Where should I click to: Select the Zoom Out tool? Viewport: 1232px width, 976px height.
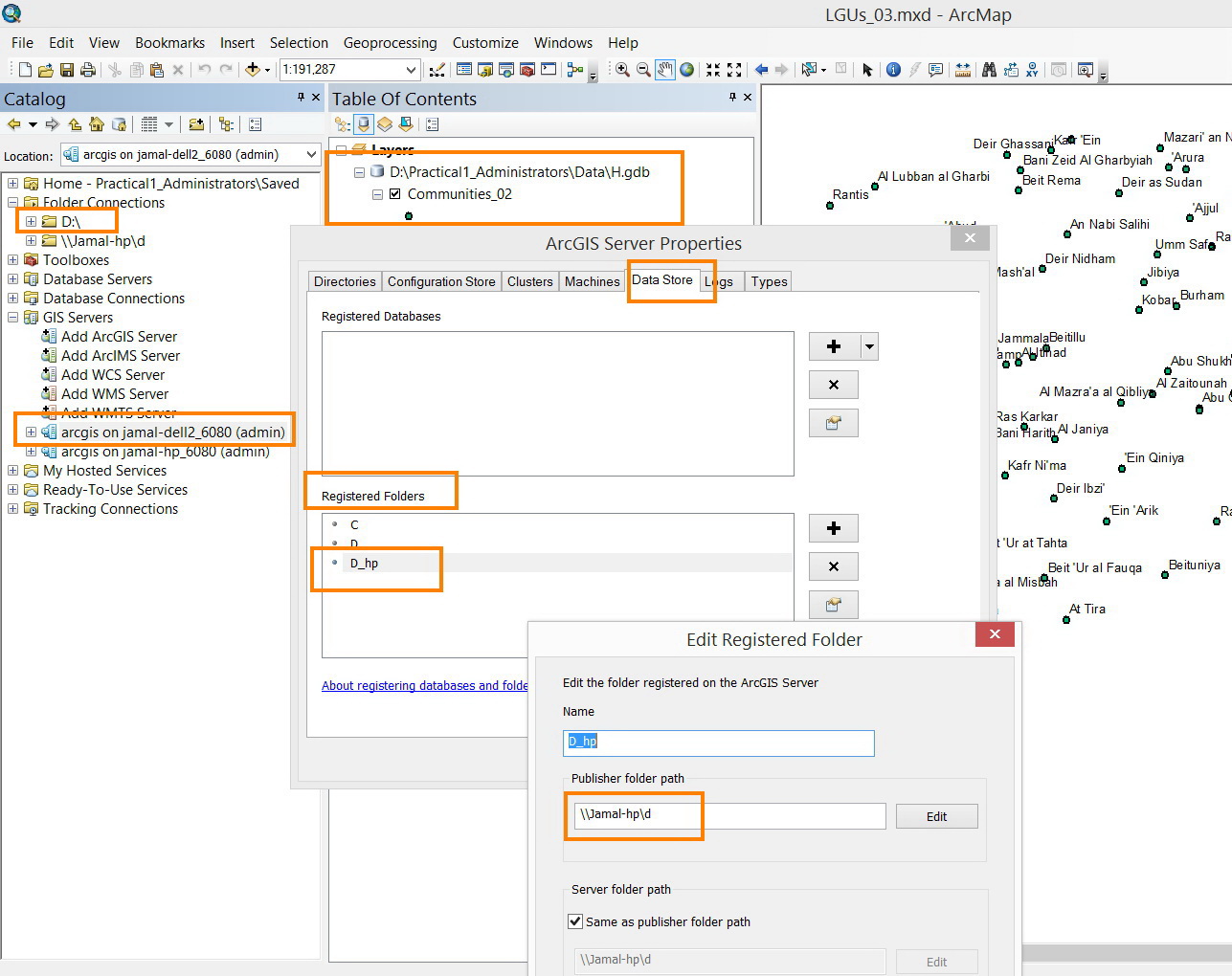coord(643,70)
